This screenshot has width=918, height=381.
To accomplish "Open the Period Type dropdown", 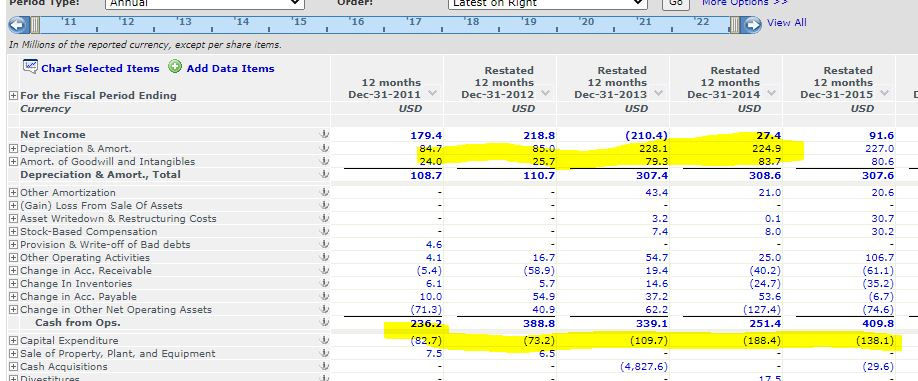I will tap(205, 3).
